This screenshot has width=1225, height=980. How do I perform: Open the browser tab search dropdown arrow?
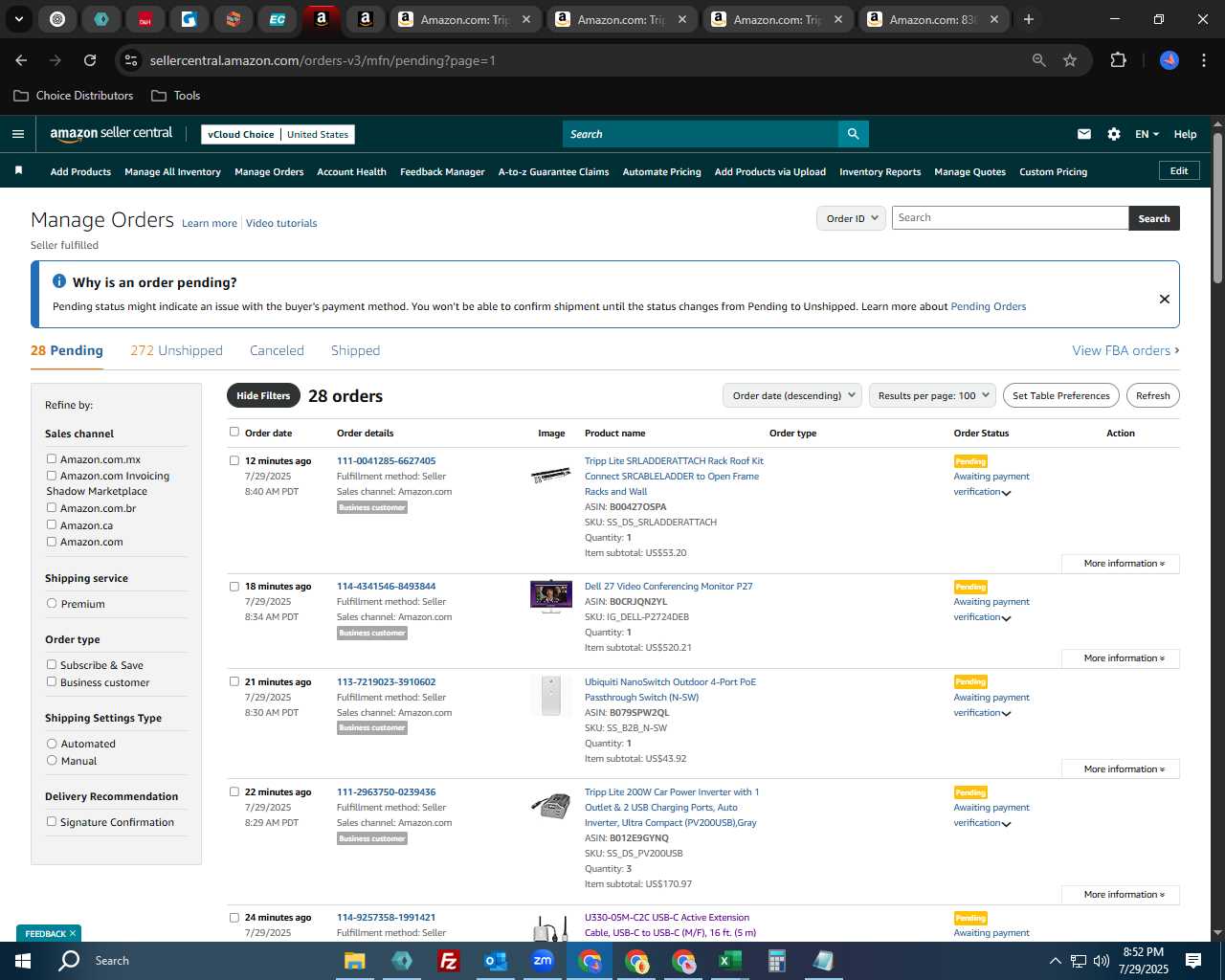[19, 19]
